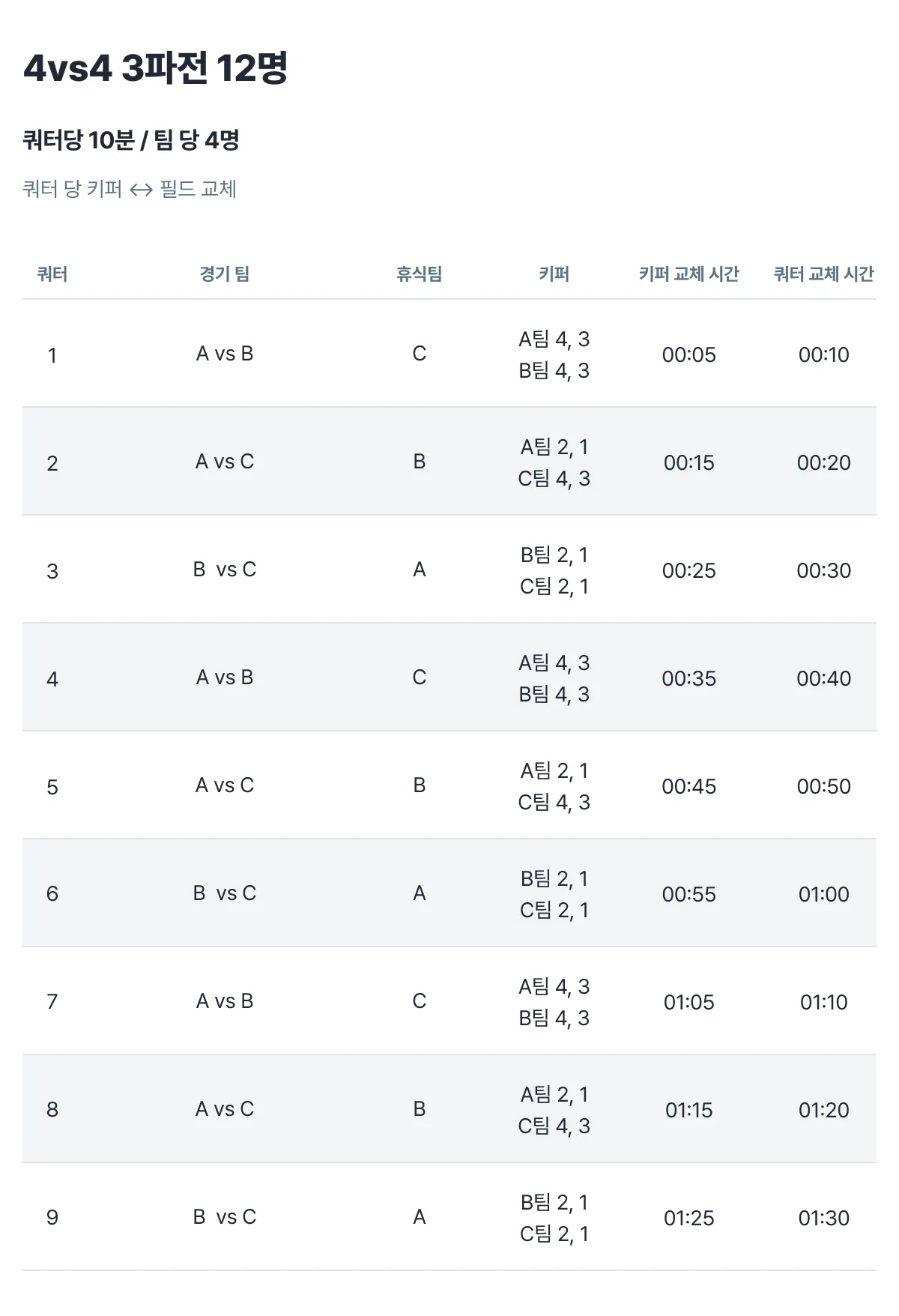
Task: Click the 01:05 keeper change time cell
Action: click(688, 1002)
